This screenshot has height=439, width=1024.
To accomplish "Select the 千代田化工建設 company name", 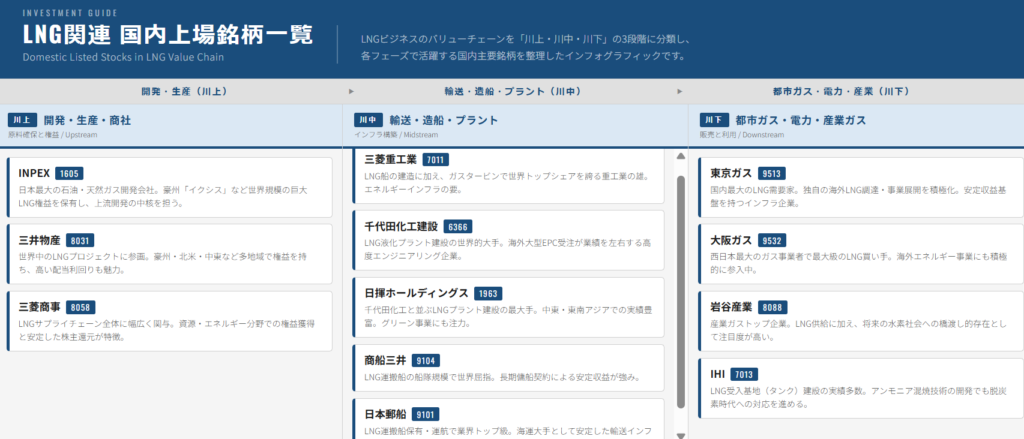I will (x=401, y=227).
